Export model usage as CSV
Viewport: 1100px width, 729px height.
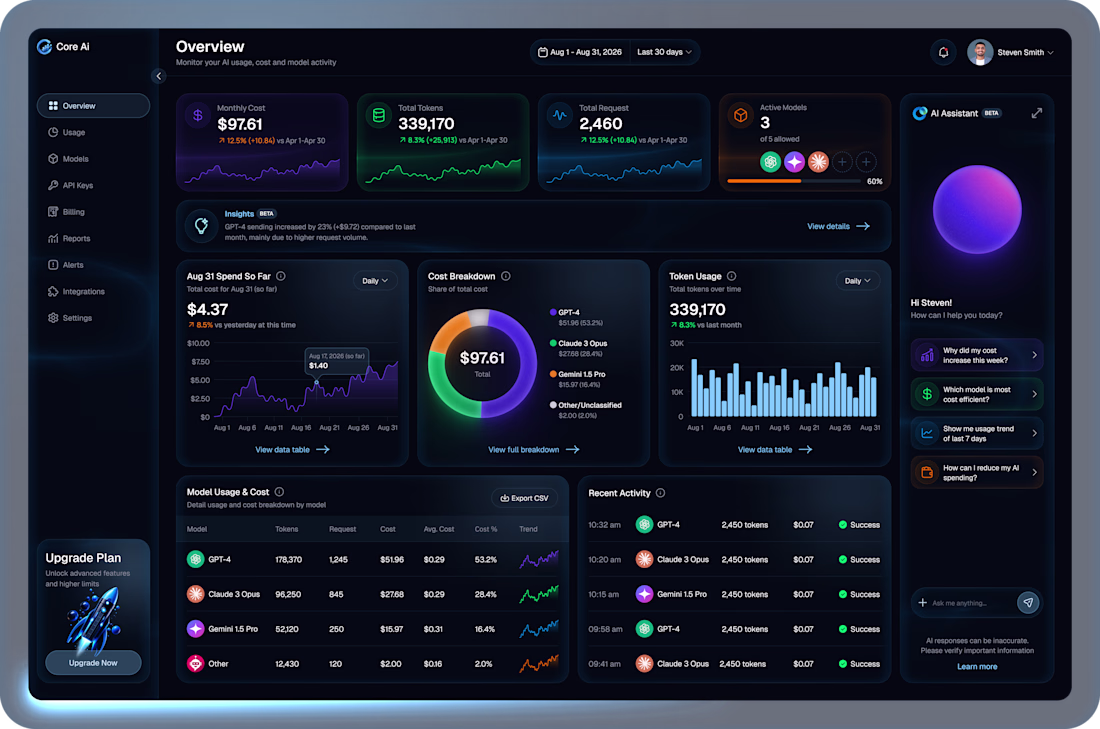coord(524,498)
